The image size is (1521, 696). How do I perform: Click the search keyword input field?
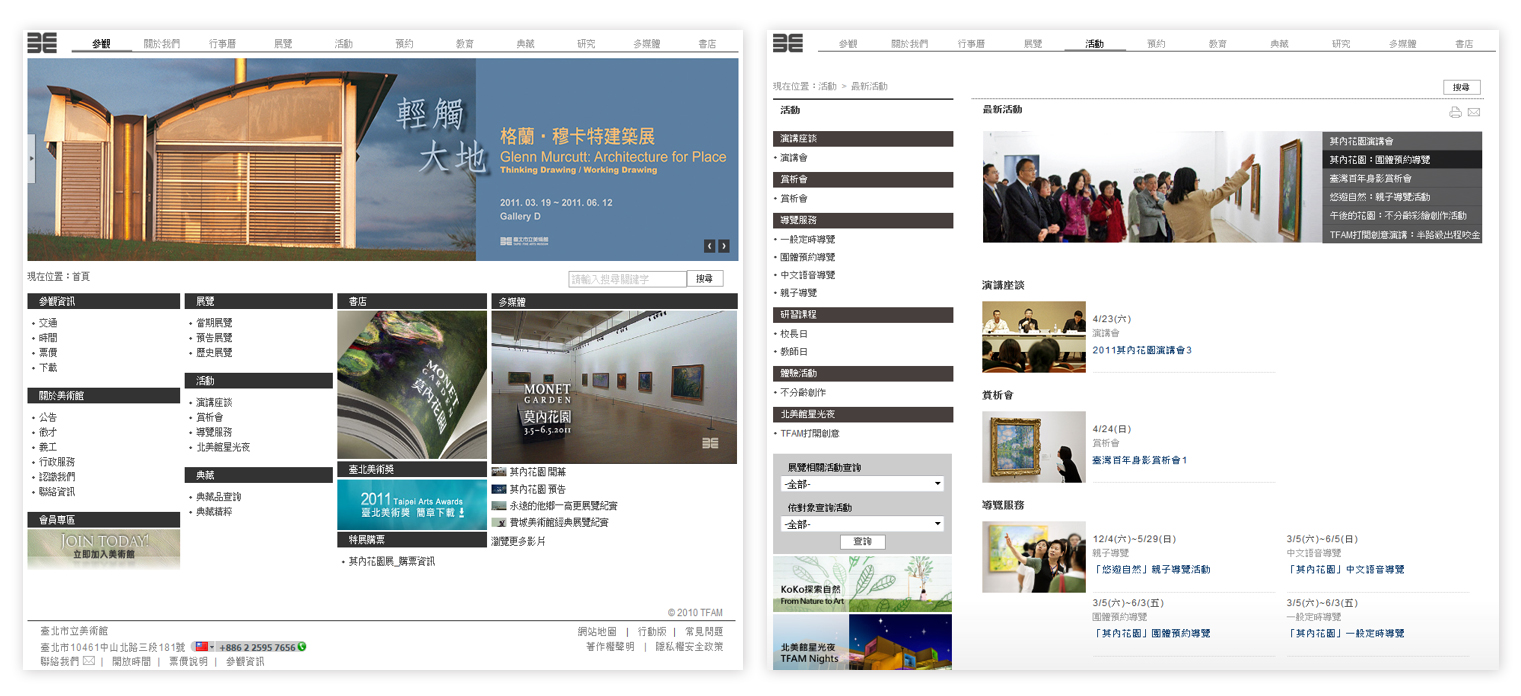point(627,279)
